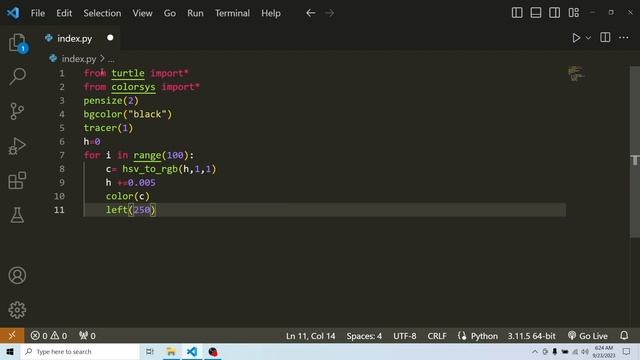Click on bgcolor("black") text
Image resolution: width=640 pixels, height=360 pixels.
[128, 114]
